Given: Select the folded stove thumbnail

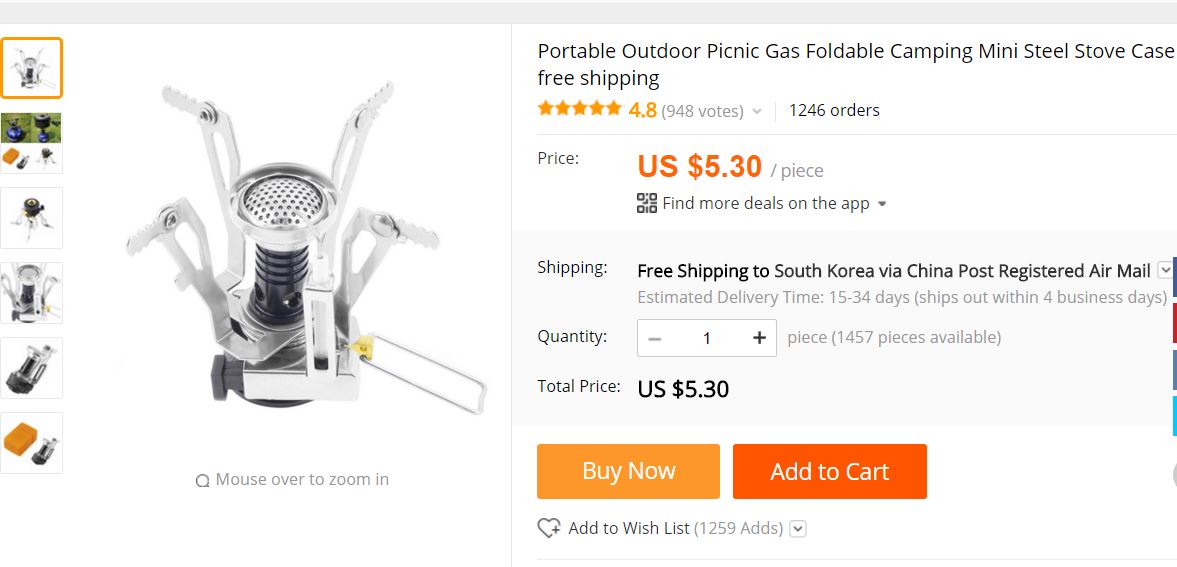Looking at the screenshot, I should [31, 368].
